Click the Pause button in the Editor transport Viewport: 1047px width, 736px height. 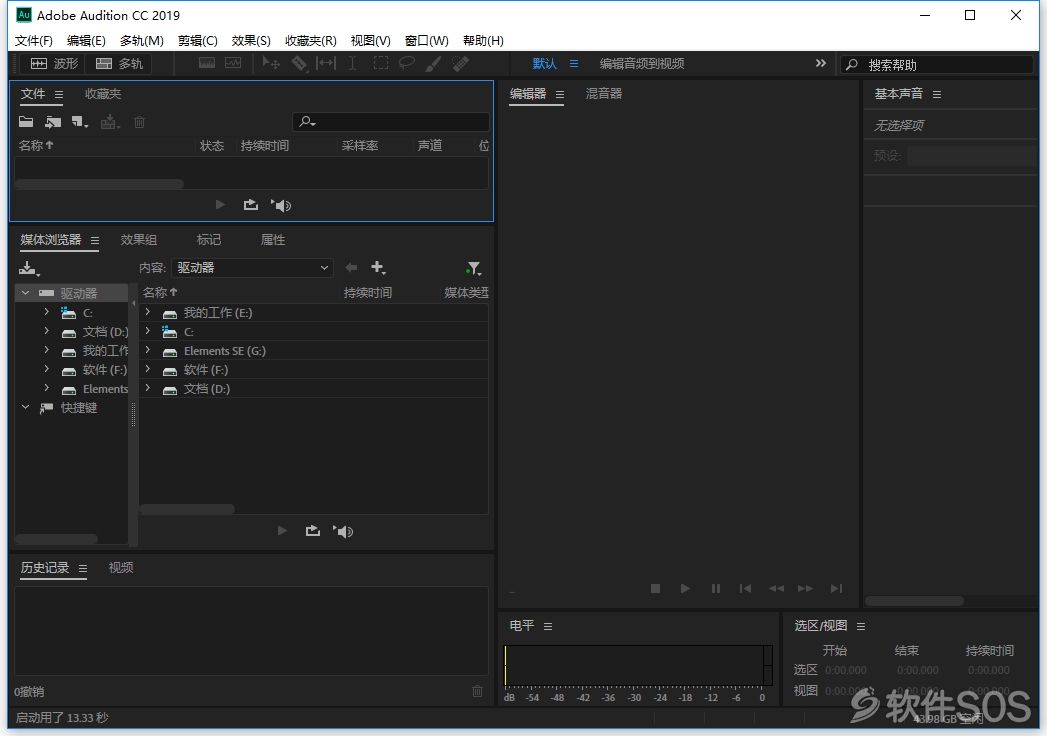(716, 588)
